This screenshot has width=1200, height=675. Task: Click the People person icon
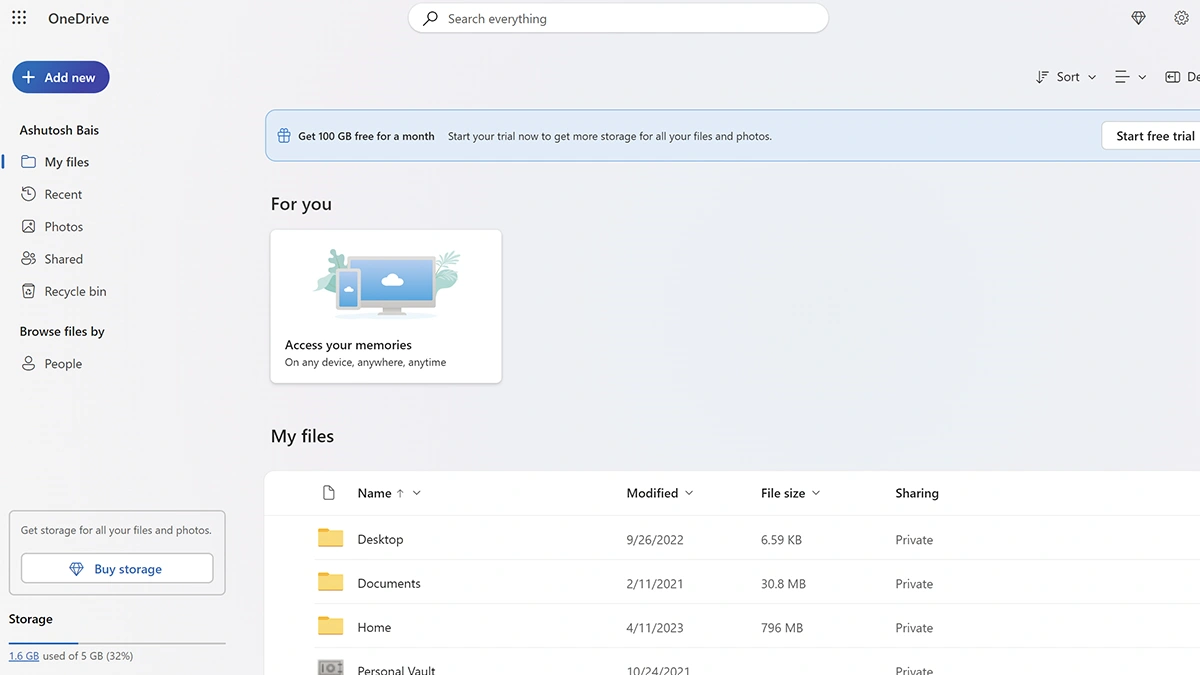pyautogui.click(x=28, y=364)
